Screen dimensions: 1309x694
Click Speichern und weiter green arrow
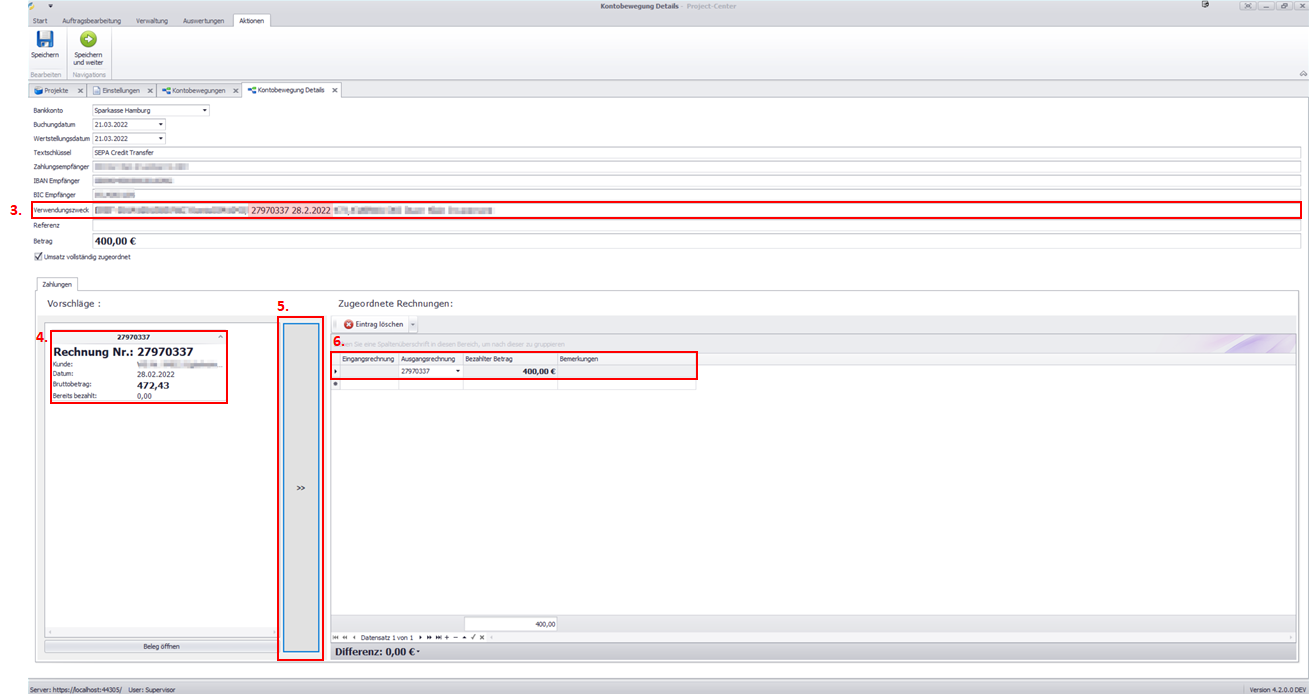click(x=88, y=40)
